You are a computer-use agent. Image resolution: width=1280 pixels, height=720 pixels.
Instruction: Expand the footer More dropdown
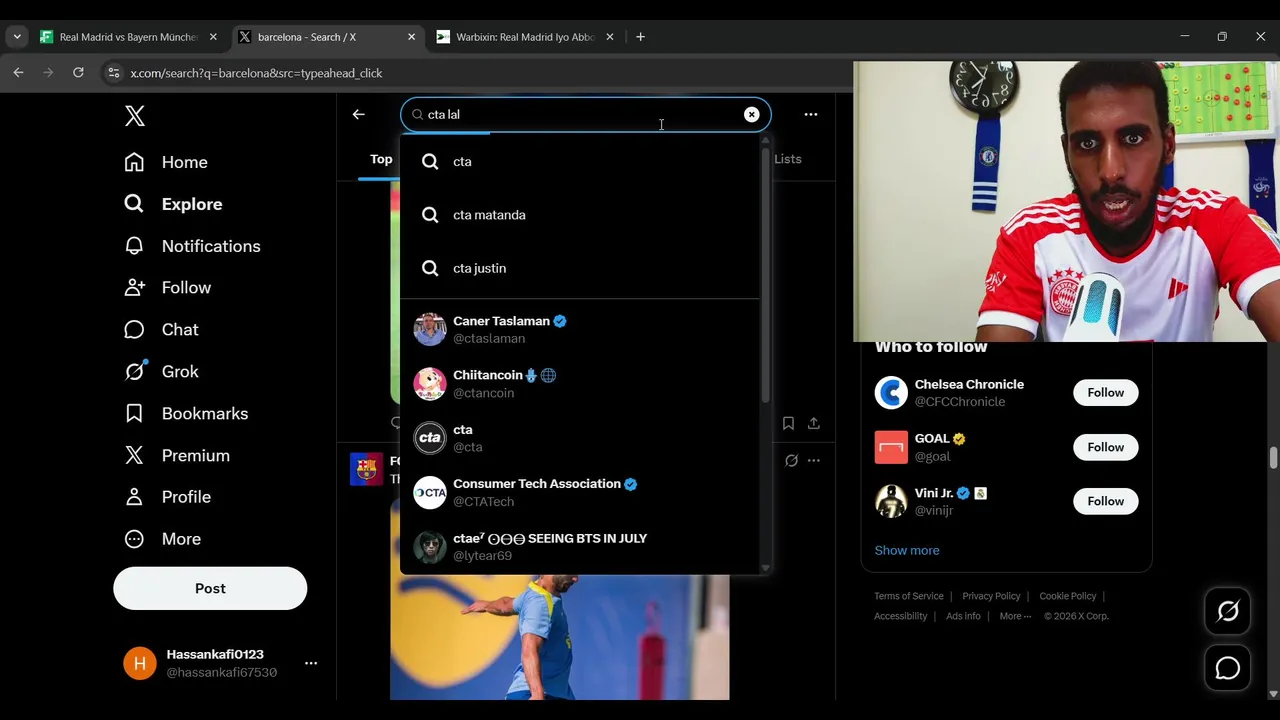pos(1016,616)
